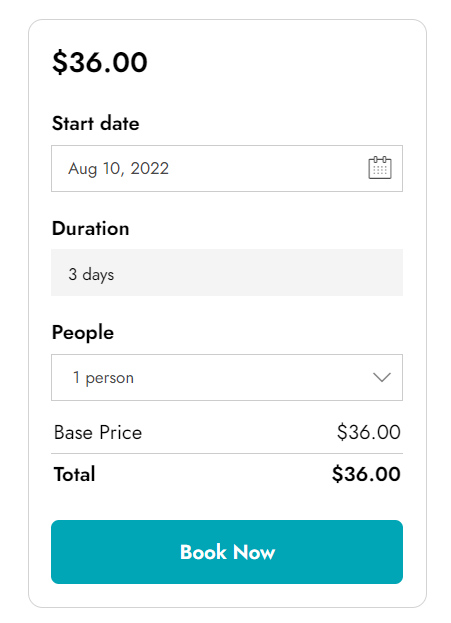The height and width of the screenshot is (623, 451).
Task: Click the Duration label
Action: pos(91,228)
